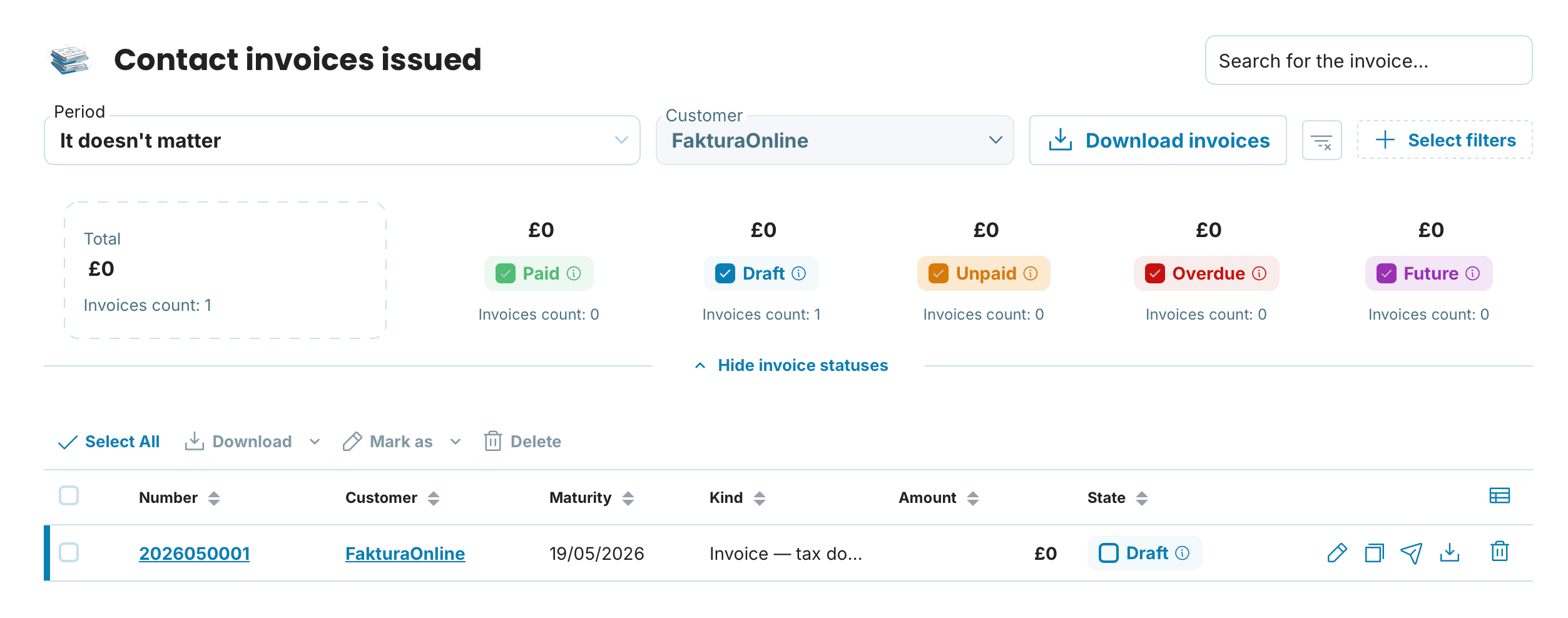Screen dimensions: 1568x618
Task: Sort table by Number column
Action: (x=214, y=499)
